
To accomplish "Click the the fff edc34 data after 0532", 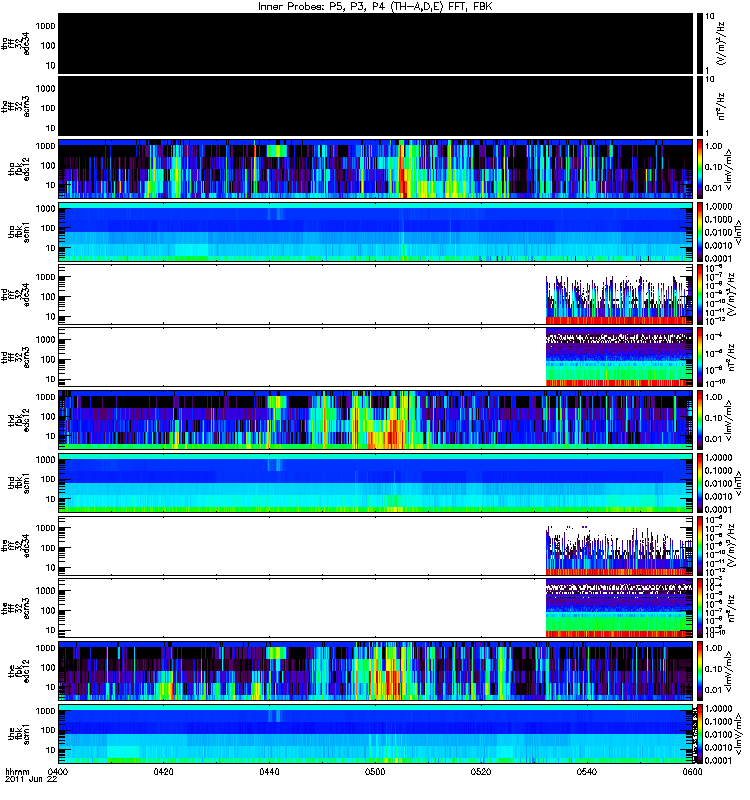I will [619, 551].
